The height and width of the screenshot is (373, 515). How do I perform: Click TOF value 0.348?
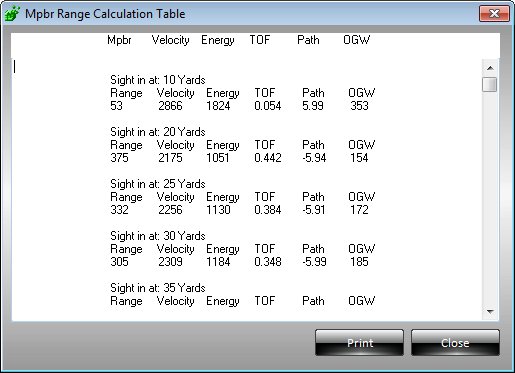268,262
